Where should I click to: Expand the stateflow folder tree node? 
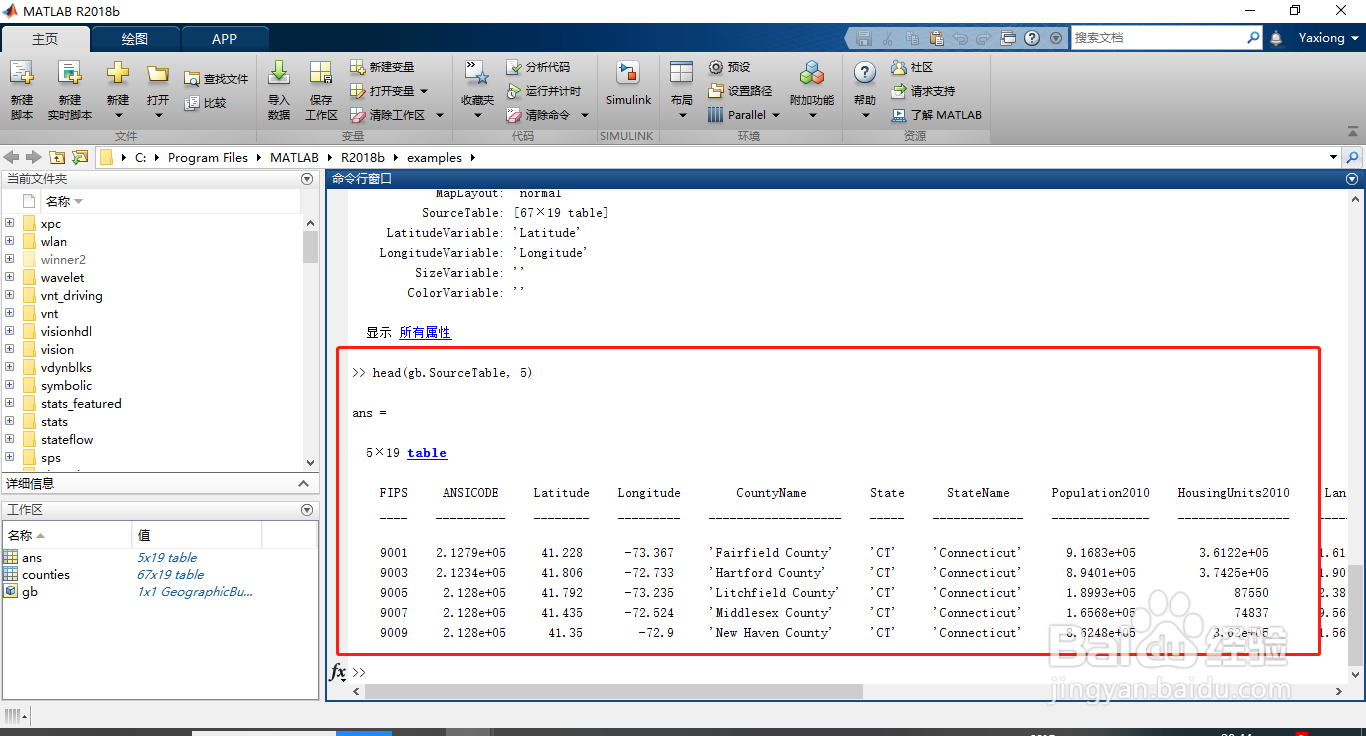(x=9, y=439)
